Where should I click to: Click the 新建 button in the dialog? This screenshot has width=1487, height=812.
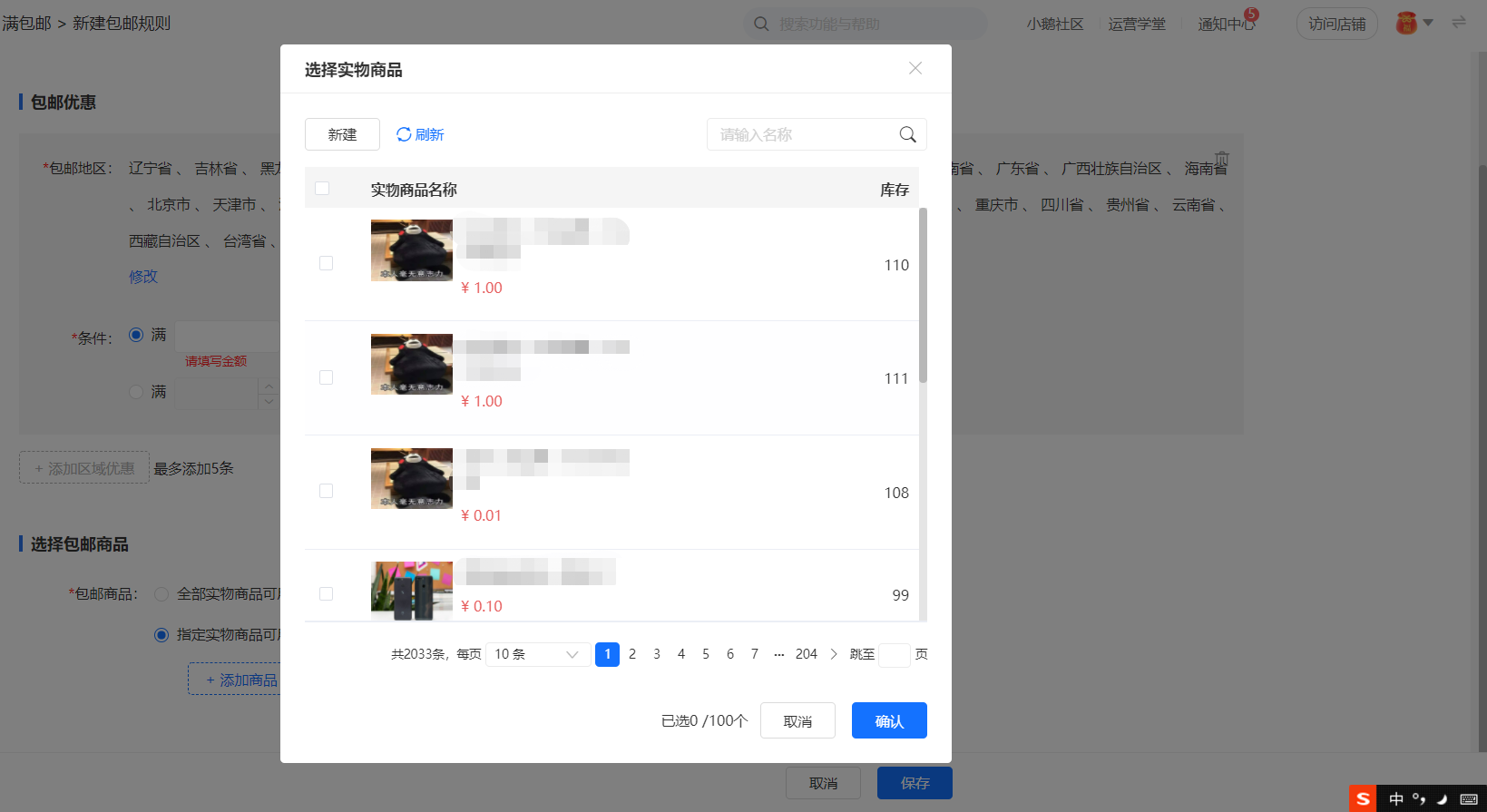(x=342, y=134)
